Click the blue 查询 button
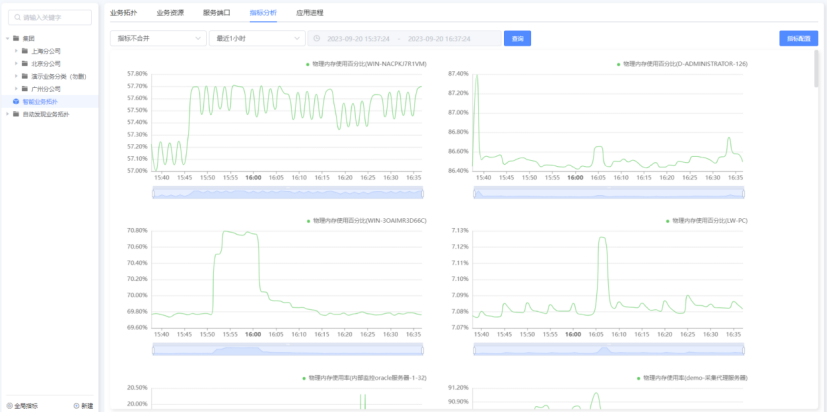 point(517,39)
